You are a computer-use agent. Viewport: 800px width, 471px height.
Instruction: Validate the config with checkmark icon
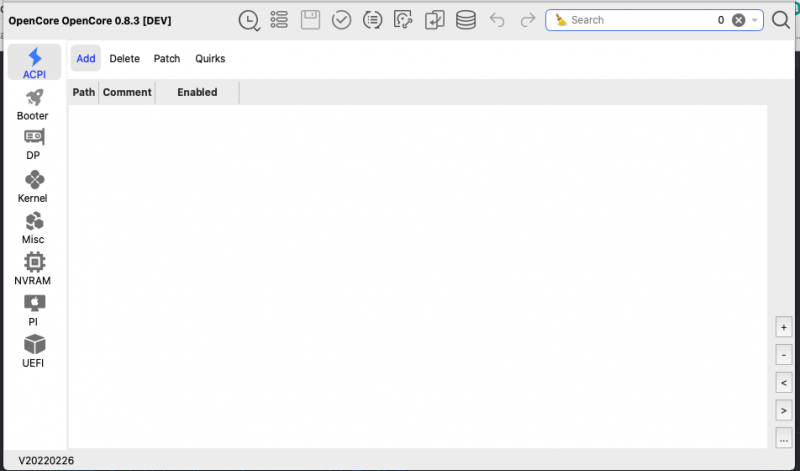(341, 20)
